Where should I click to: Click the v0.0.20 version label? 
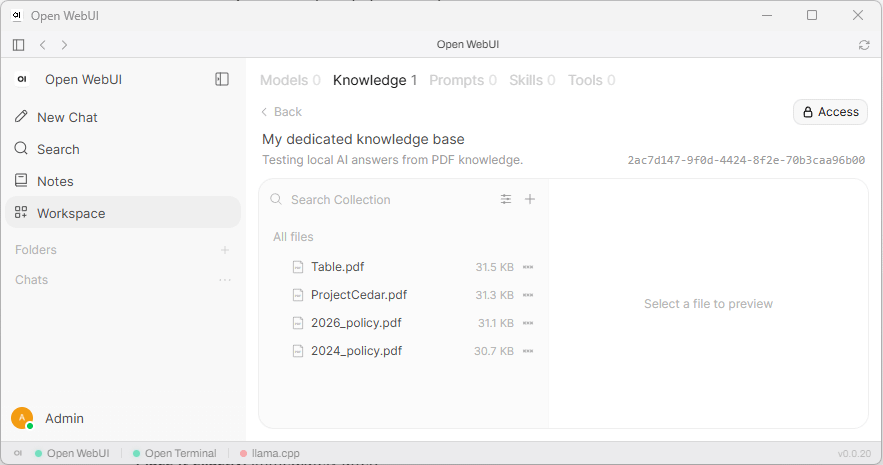854,454
